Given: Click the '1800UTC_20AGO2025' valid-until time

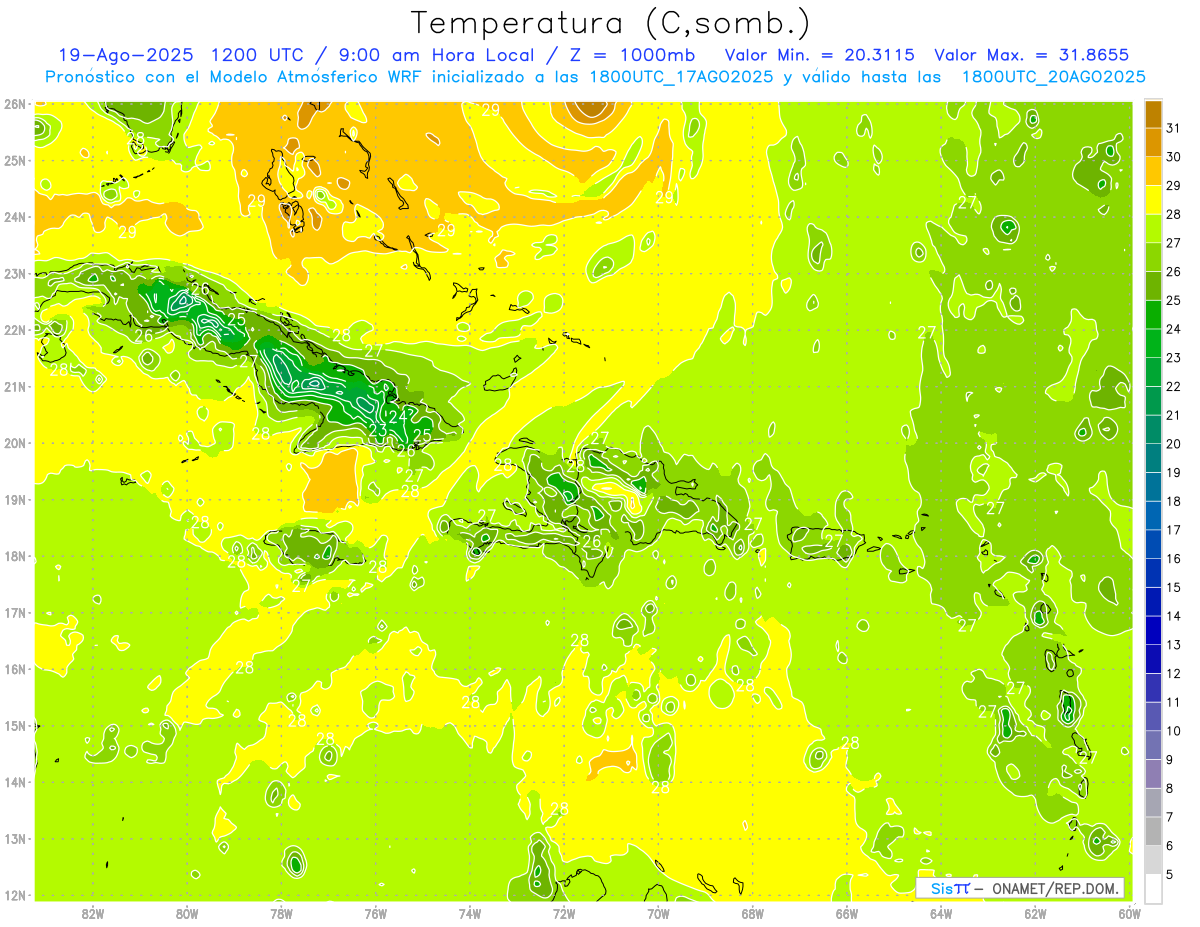Looking at the screenshot, I should (1053, 77).
